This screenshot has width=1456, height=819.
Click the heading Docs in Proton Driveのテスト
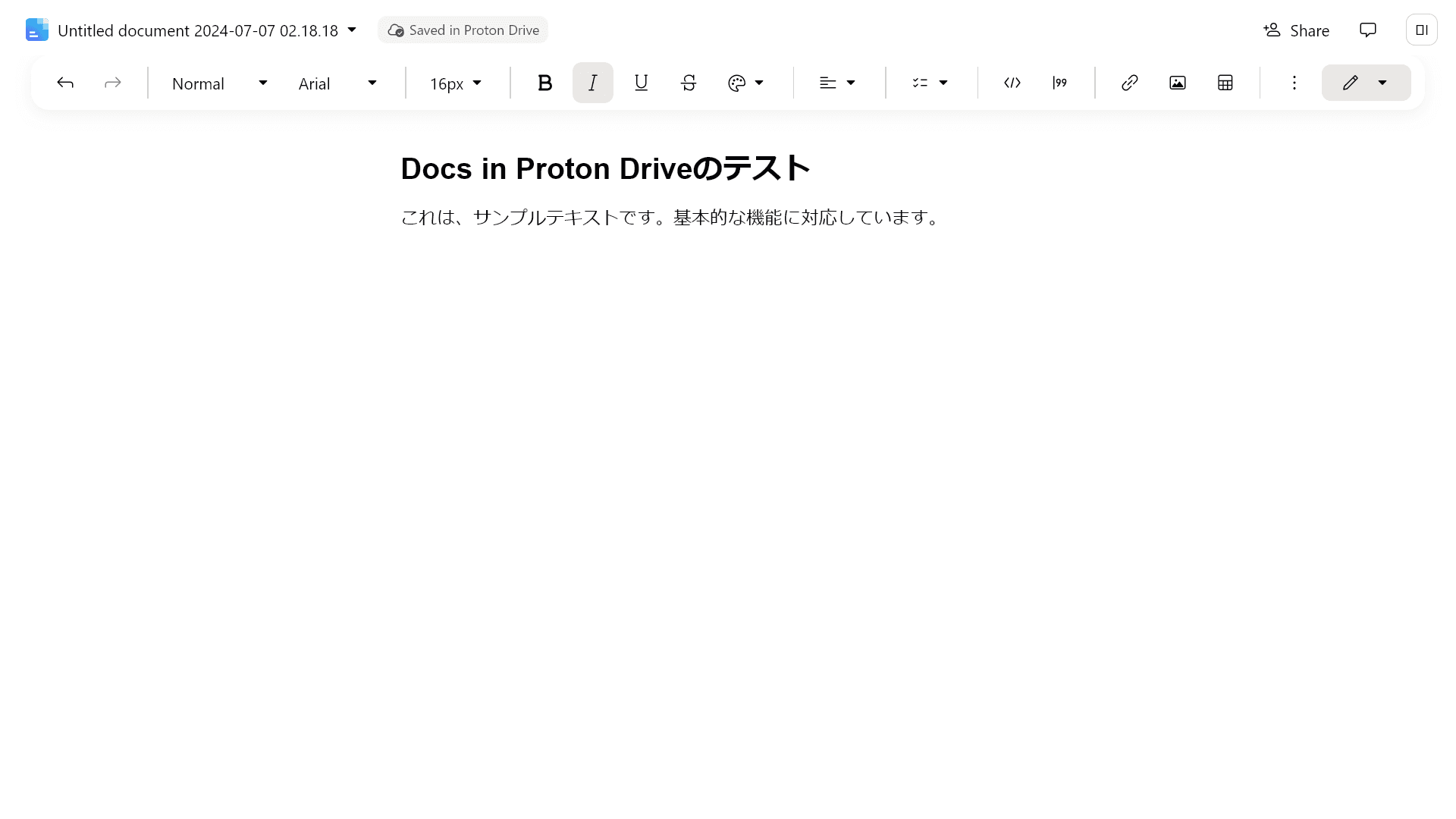[605, 168]
